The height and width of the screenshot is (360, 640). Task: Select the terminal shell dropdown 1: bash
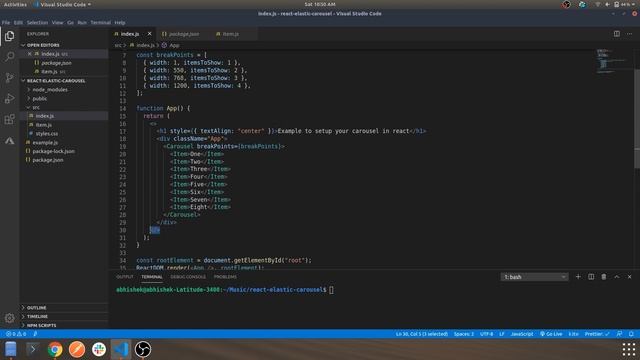[534, 277]
